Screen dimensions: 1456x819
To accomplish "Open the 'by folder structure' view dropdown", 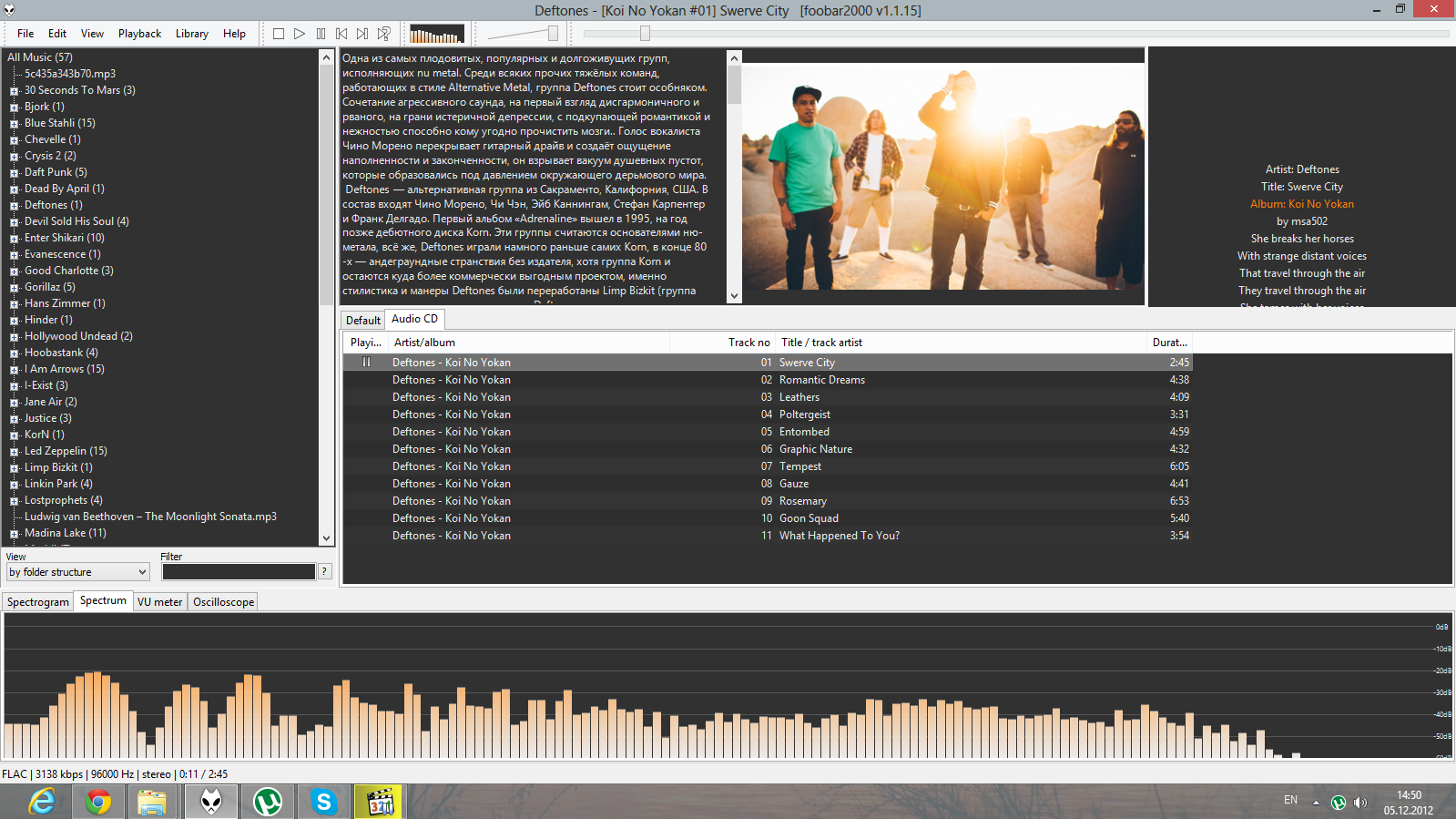I will point(77,572).
